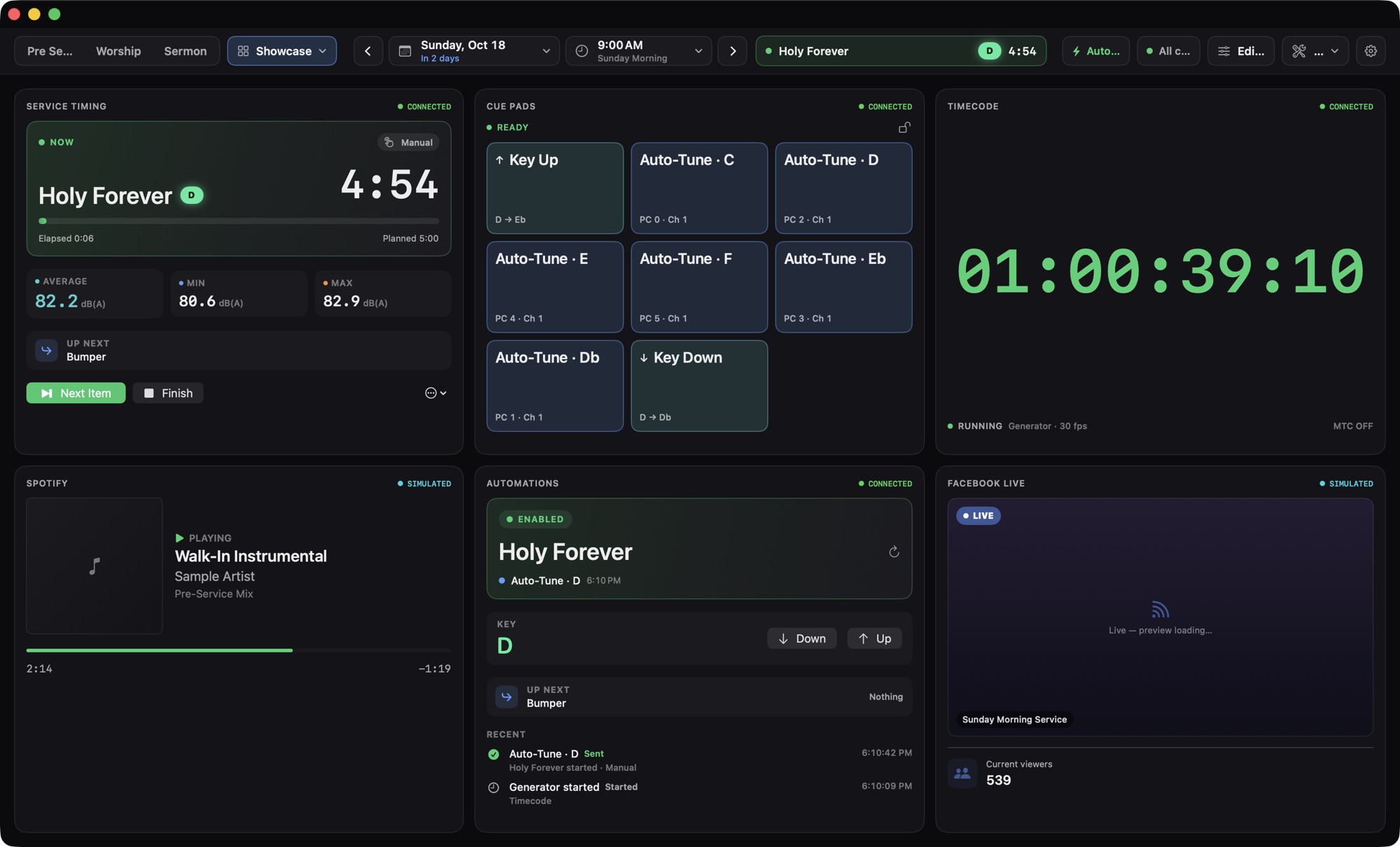Toggle the LIVE badge on Facebook preview
This screenshot has width=1400, height=847.
[978, 516]
